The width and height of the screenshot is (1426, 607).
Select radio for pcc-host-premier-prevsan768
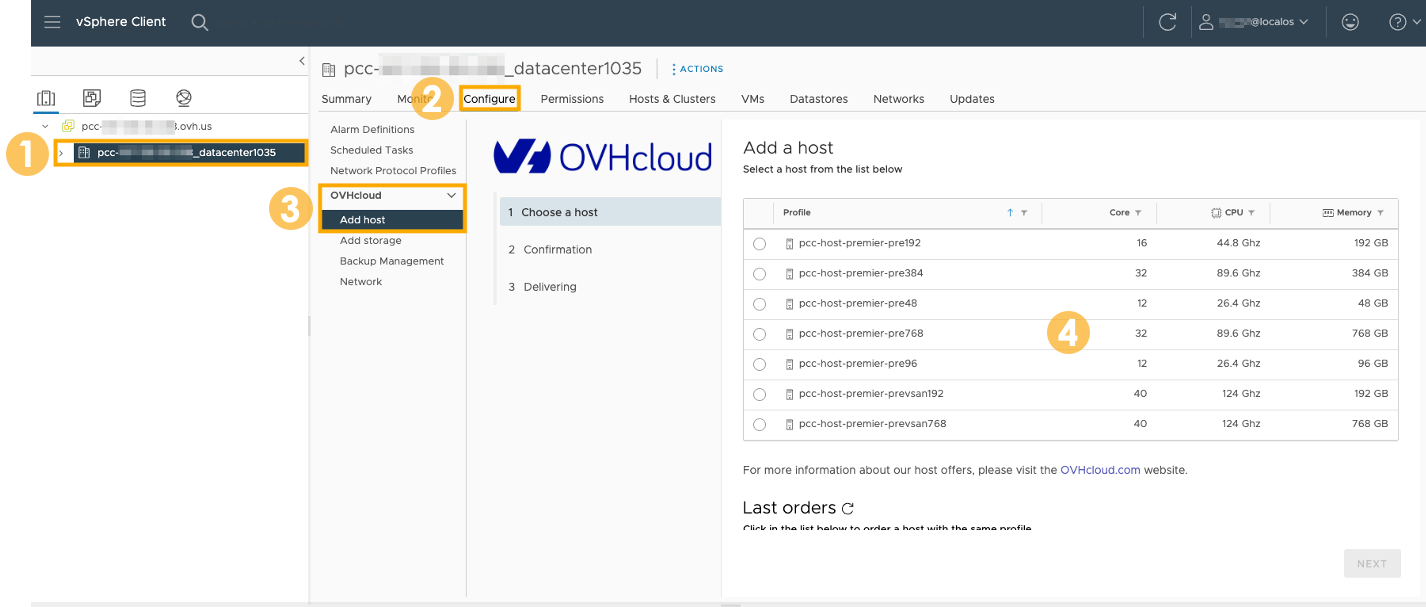[760, 424]
